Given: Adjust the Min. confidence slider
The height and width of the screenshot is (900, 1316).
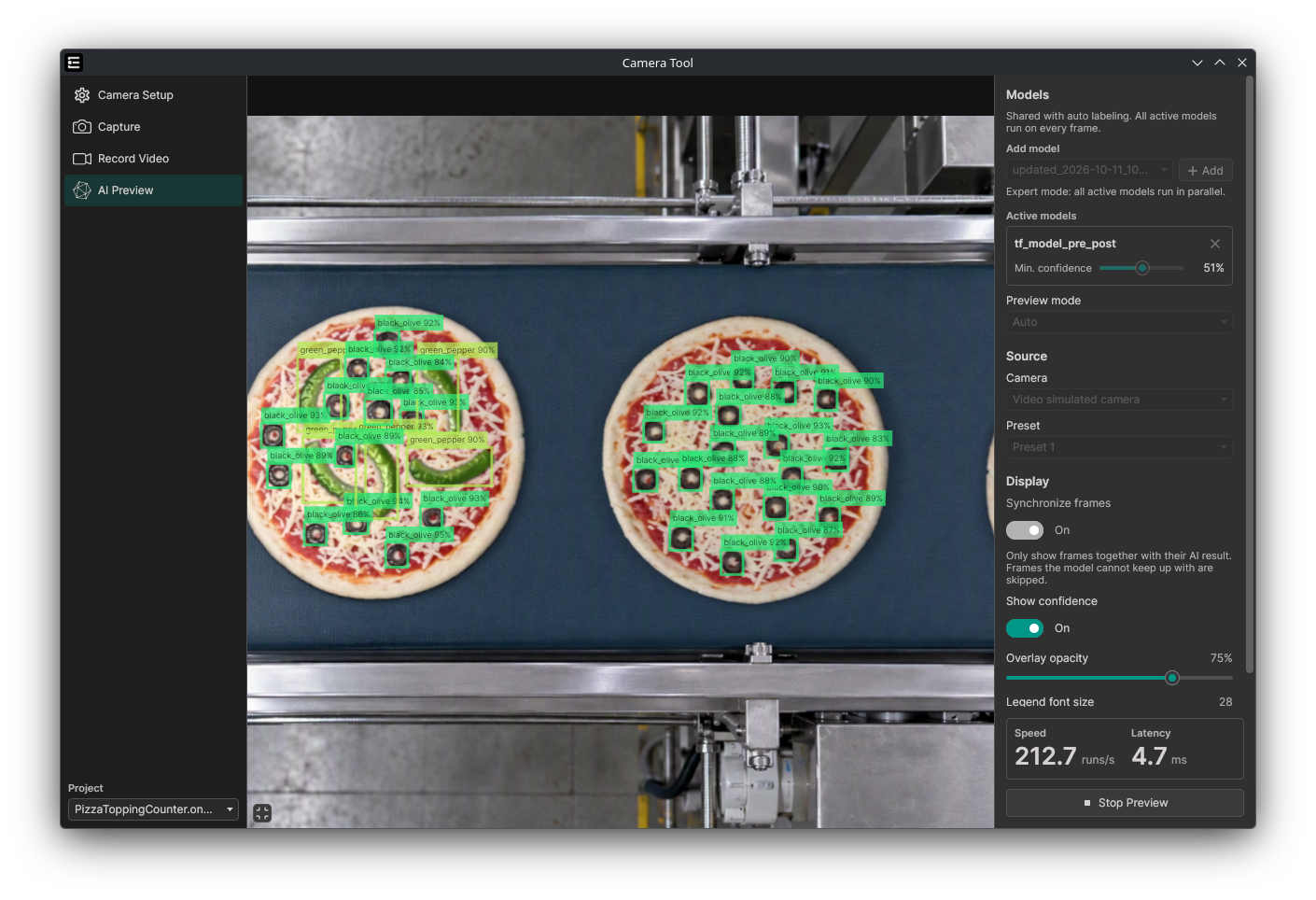Looking at the screenshot, I should [x=1141, y=268].
